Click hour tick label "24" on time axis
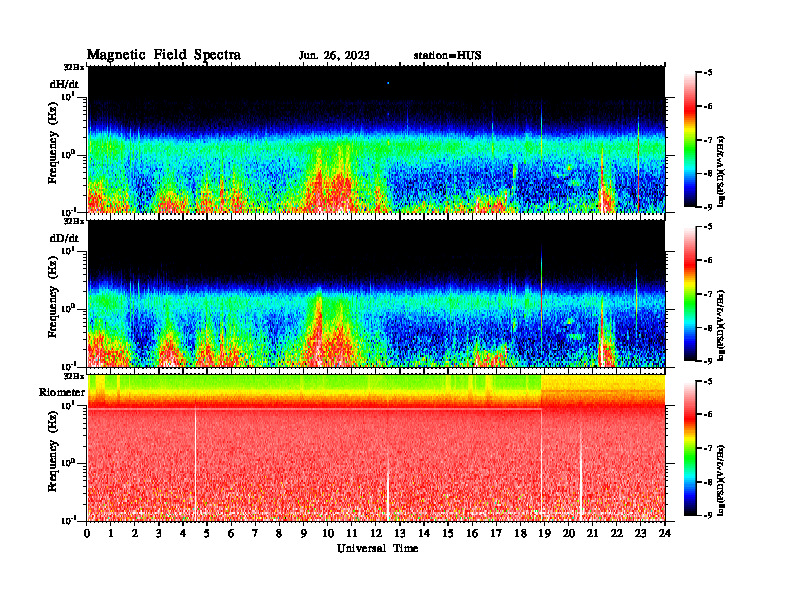The width and height of the screenshot is (792, 612). point(665,534)
